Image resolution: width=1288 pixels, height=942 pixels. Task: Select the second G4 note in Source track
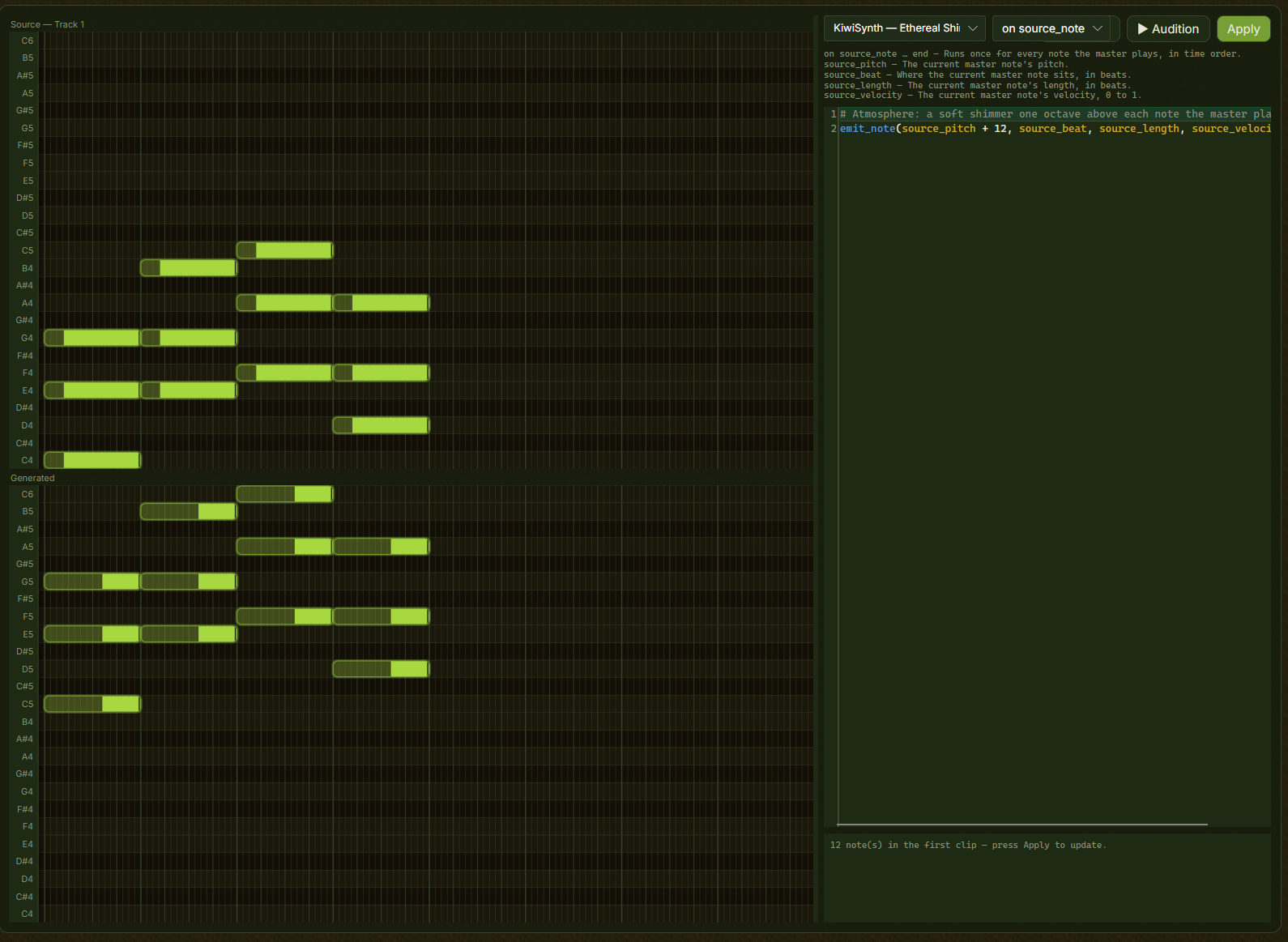(189, 338)
